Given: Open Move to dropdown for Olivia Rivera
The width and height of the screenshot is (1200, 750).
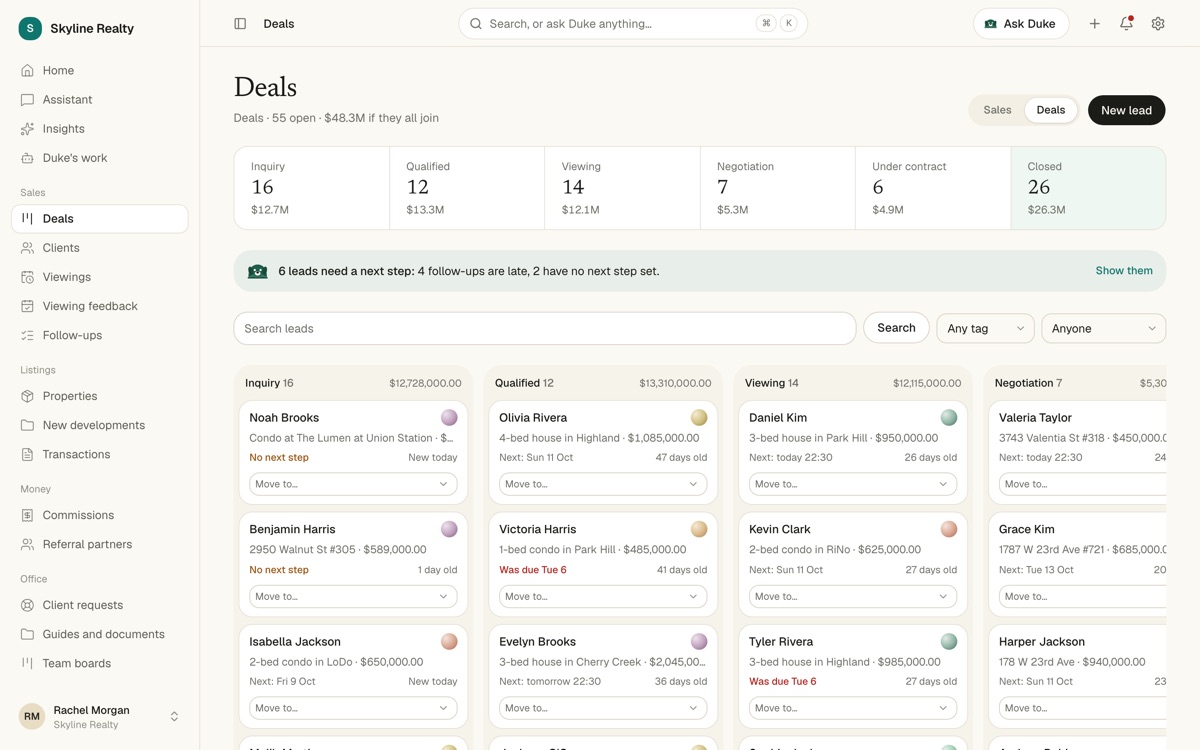Looking at the screenshot, I should coord(603,484).
